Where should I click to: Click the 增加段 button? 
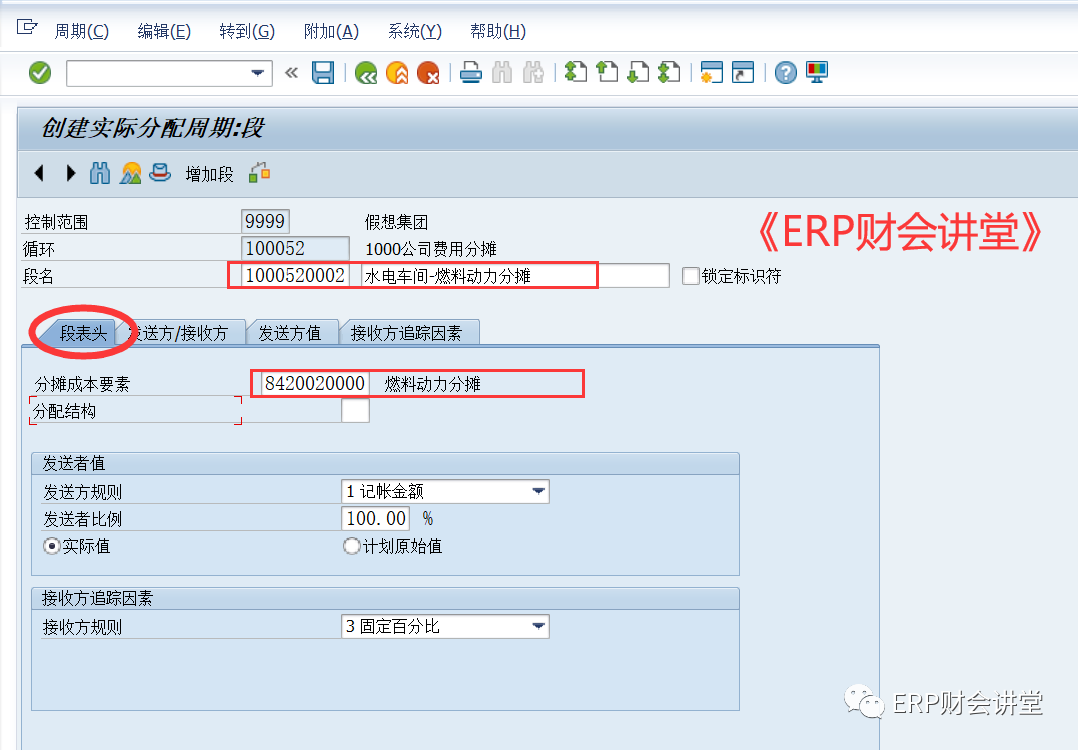tap(210, 175)
